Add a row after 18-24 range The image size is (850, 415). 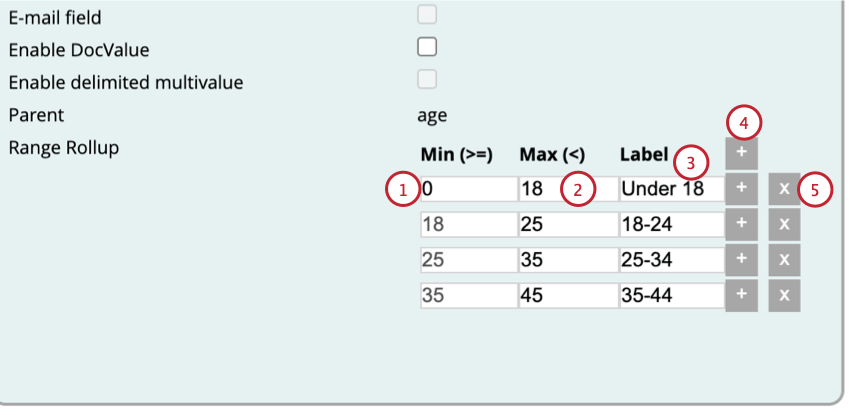point(741,224)
